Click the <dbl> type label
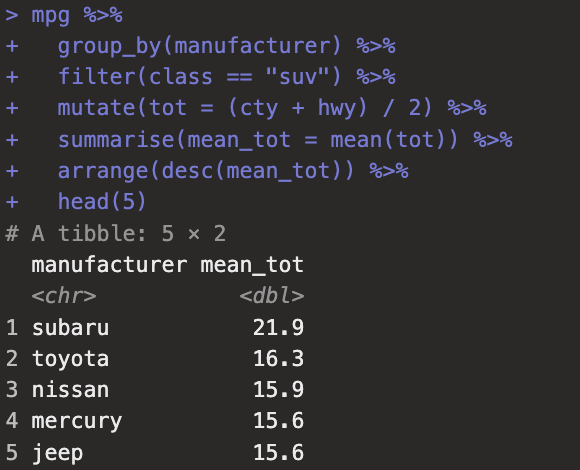580x470 pixels. pyautogui.click(x=272, y=296)
